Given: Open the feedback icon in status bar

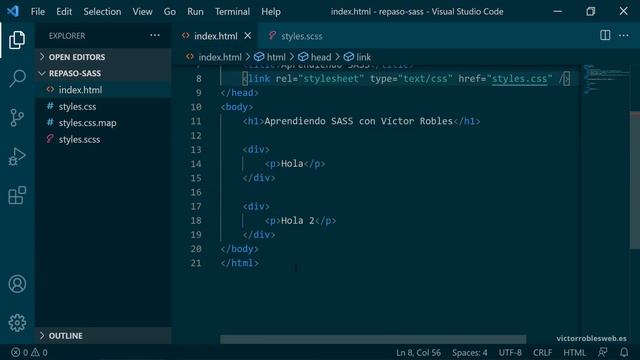Looking at the screenshot, I should click(x=602, y=352).
